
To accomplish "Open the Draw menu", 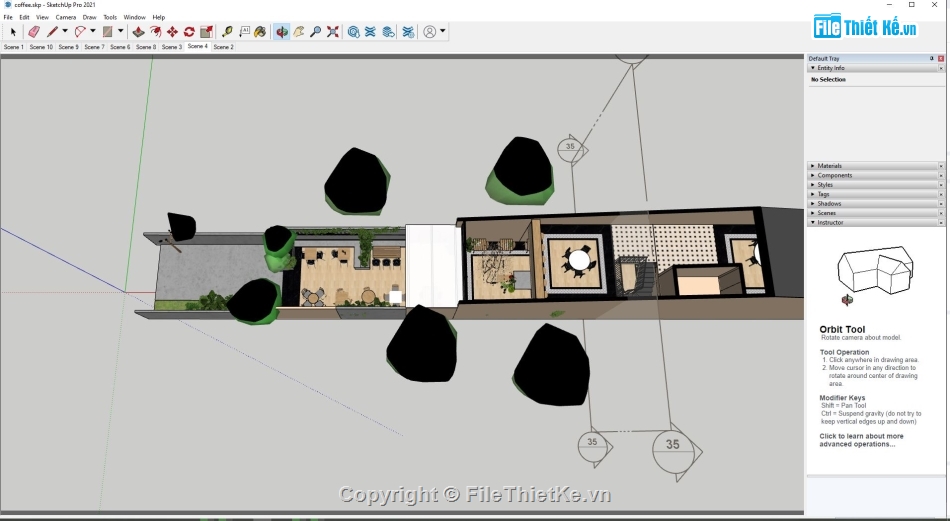I will tap(90, 17).
